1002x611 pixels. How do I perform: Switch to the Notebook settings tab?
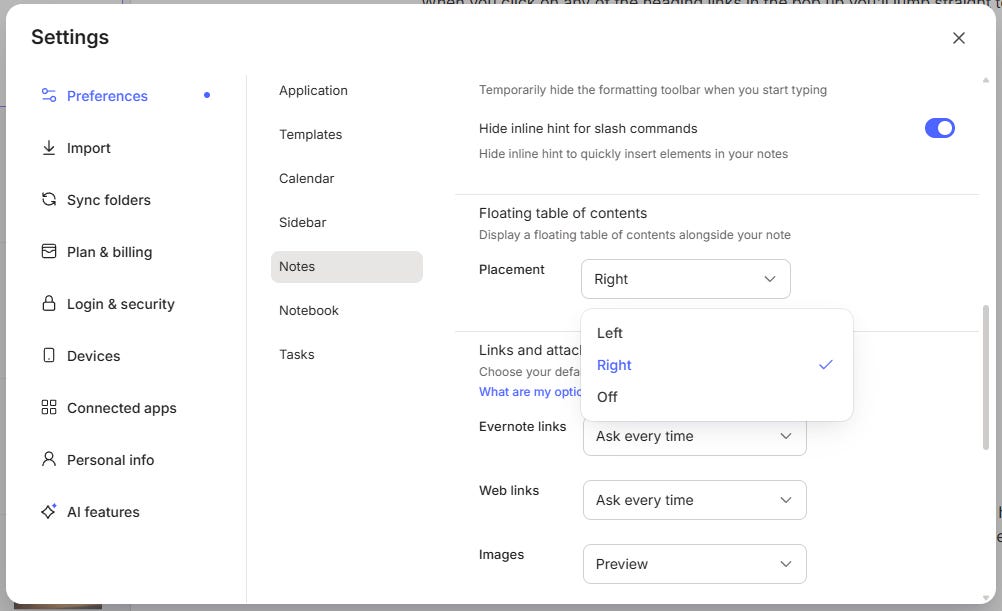point(309,310)
